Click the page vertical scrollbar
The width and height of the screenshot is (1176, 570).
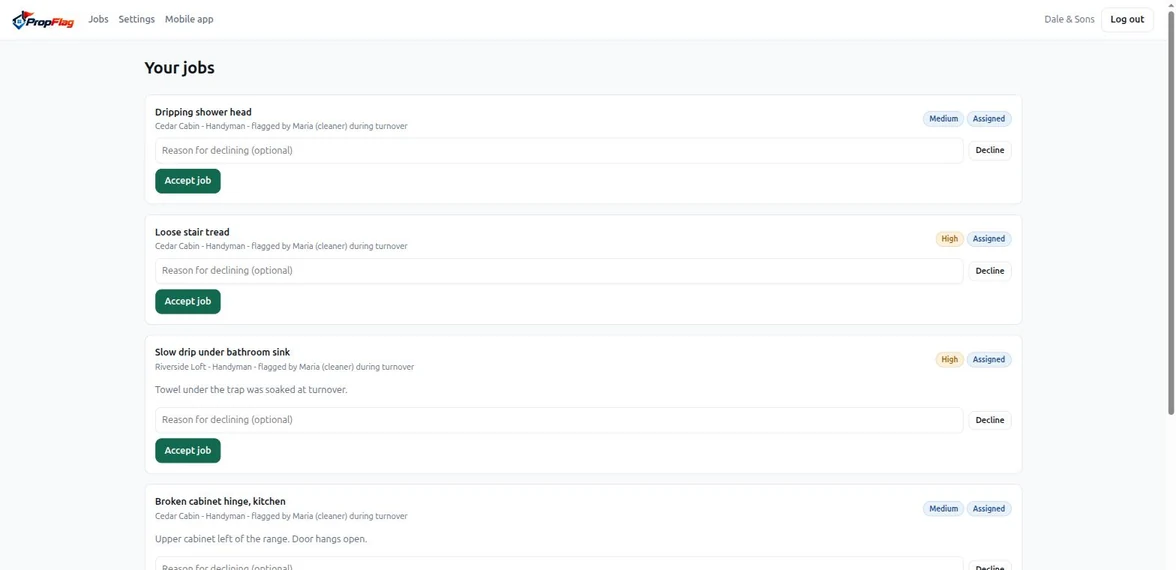[1172, 214]
